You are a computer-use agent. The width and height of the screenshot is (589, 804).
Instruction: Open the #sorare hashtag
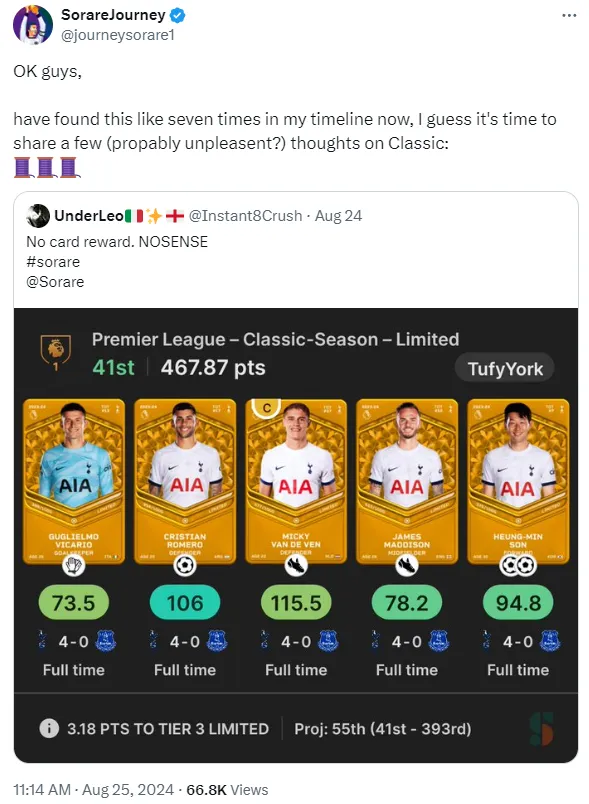[53, 262]
